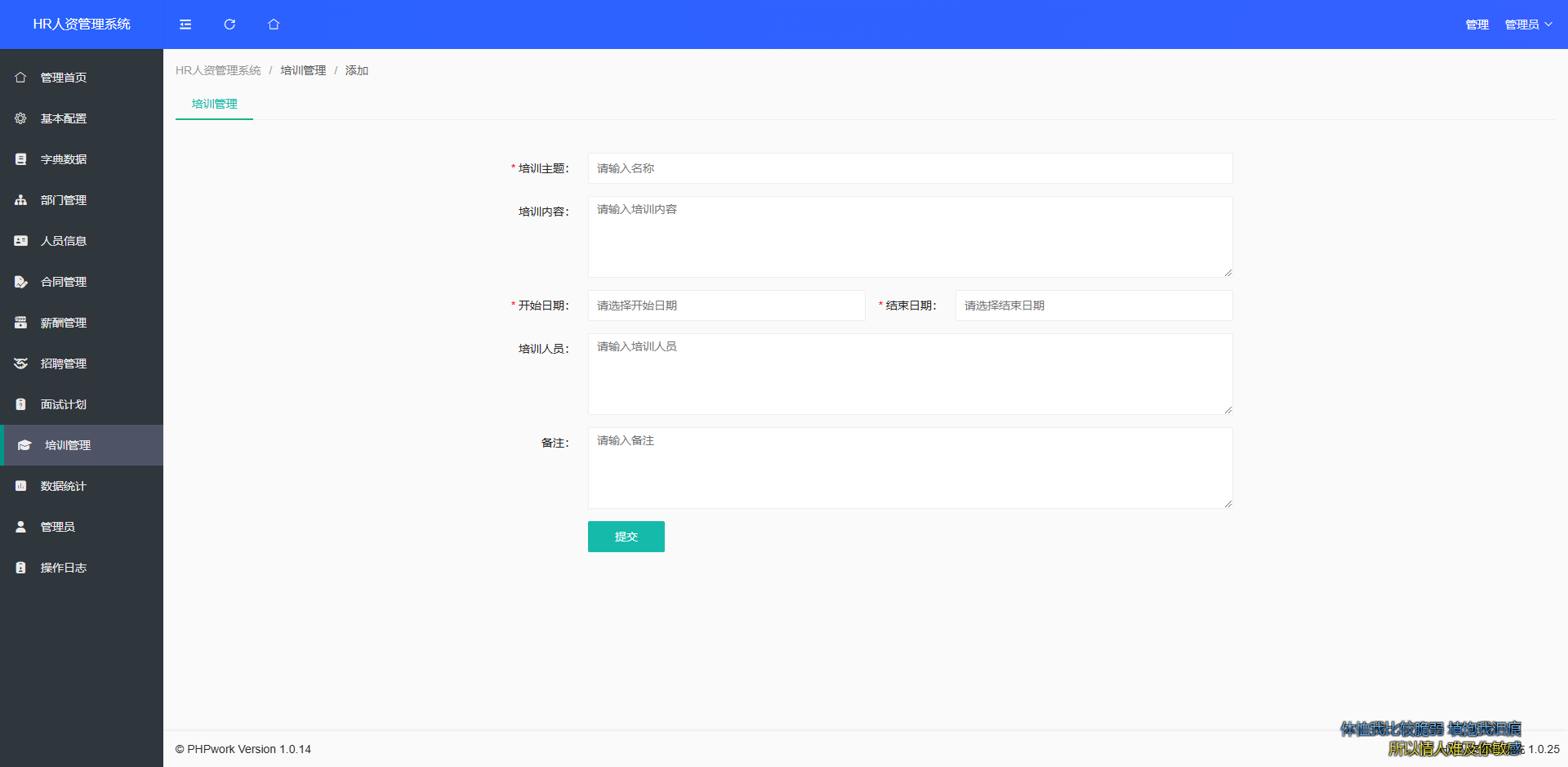Select the 培训管理 tab
Viewport: 1568px width, 767px height.
pos(214,104)
